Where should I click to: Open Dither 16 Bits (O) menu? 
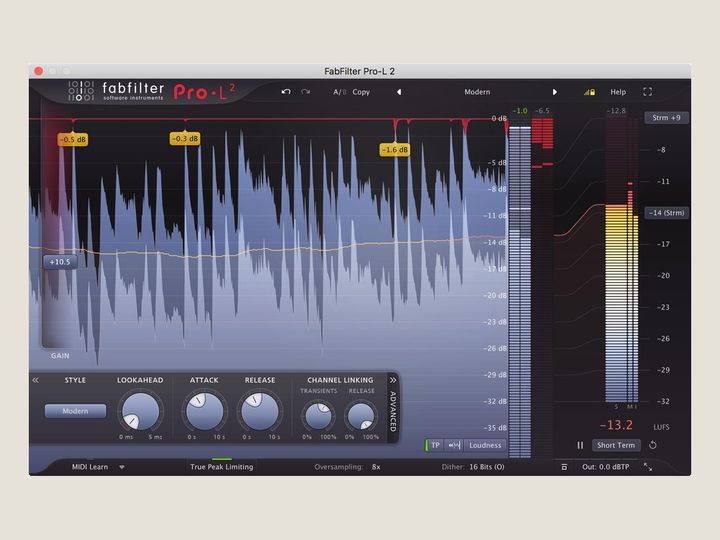[x=473, y=467]
